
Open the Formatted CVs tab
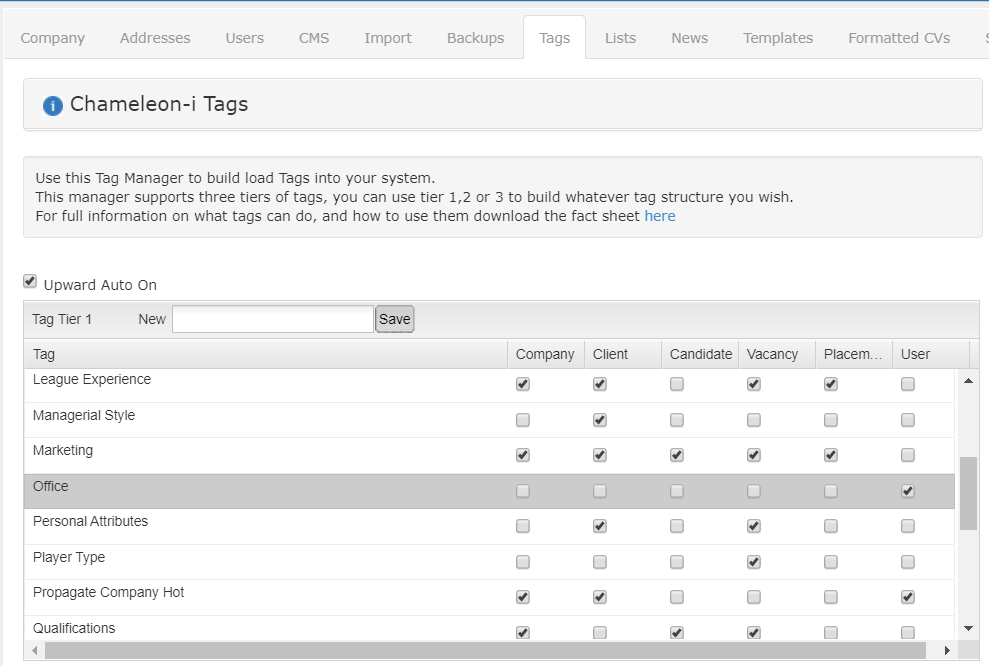point(899,38)
